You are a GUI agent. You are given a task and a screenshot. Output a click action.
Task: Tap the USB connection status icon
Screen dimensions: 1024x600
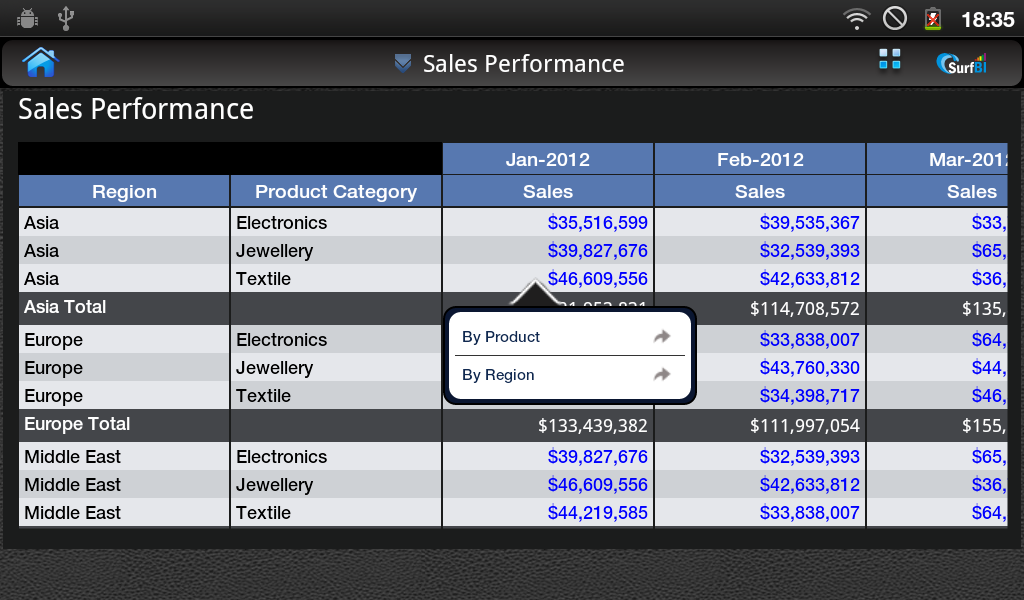(x=65, y=18)
